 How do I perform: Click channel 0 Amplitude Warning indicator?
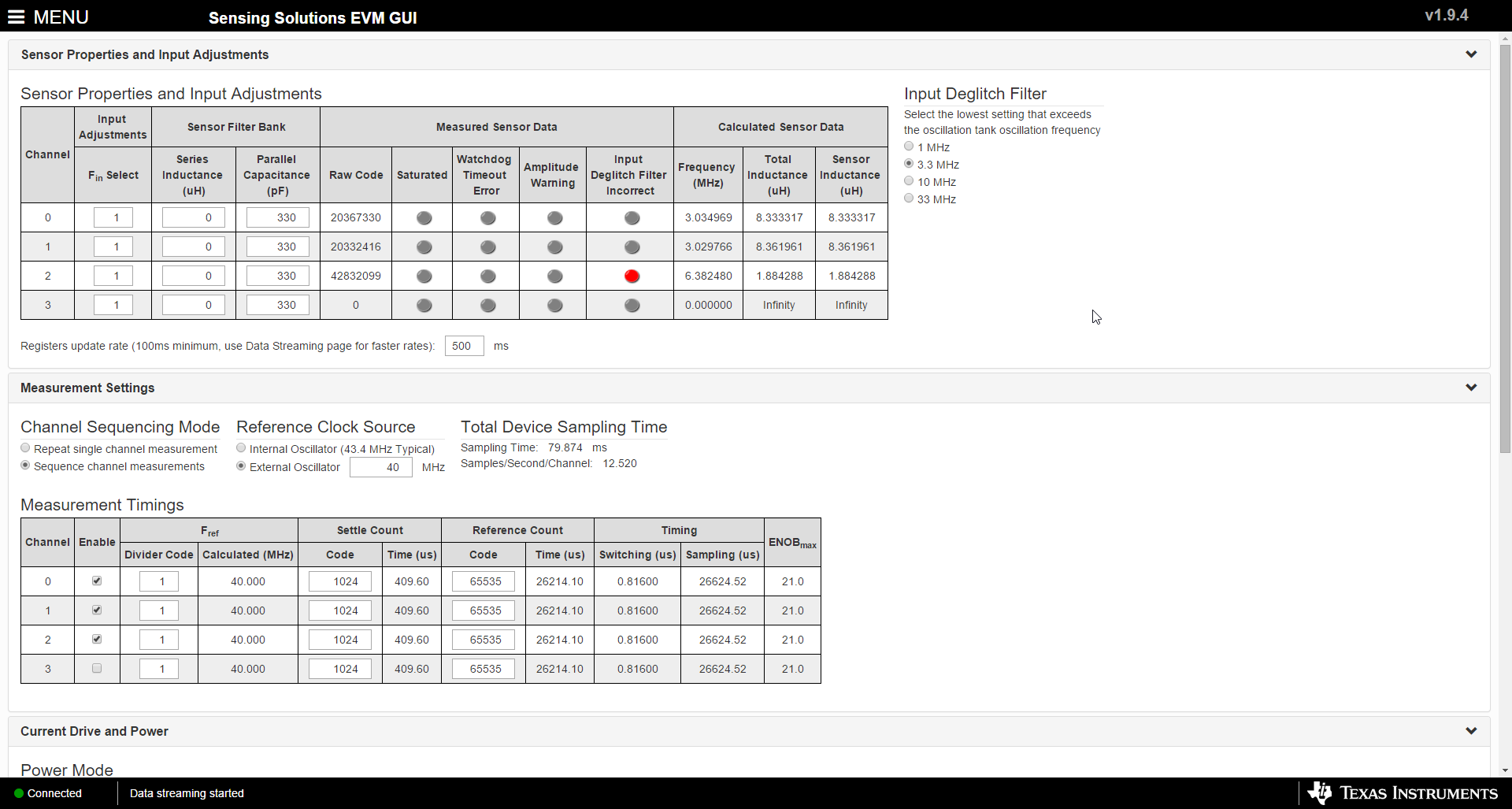[555, 218]
